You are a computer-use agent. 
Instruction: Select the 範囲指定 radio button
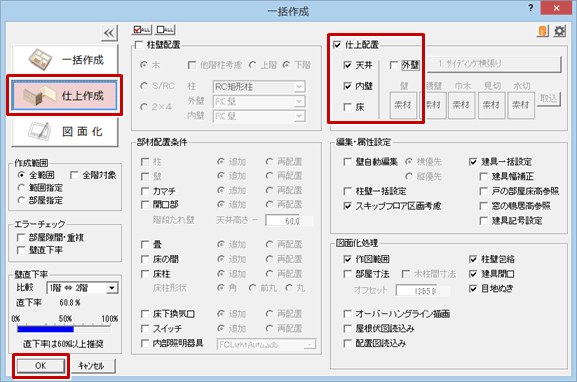[21, 188]
